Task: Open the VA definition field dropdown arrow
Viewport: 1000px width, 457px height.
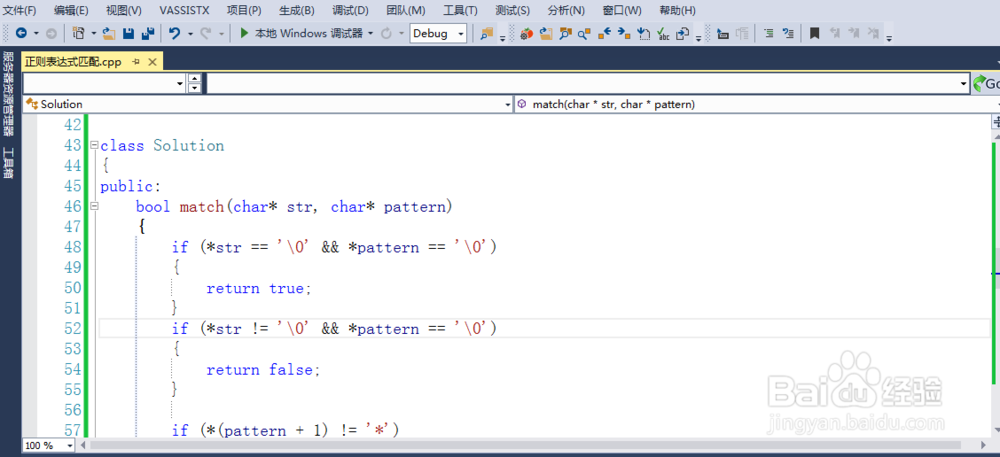Action: [x=964, y=83]
